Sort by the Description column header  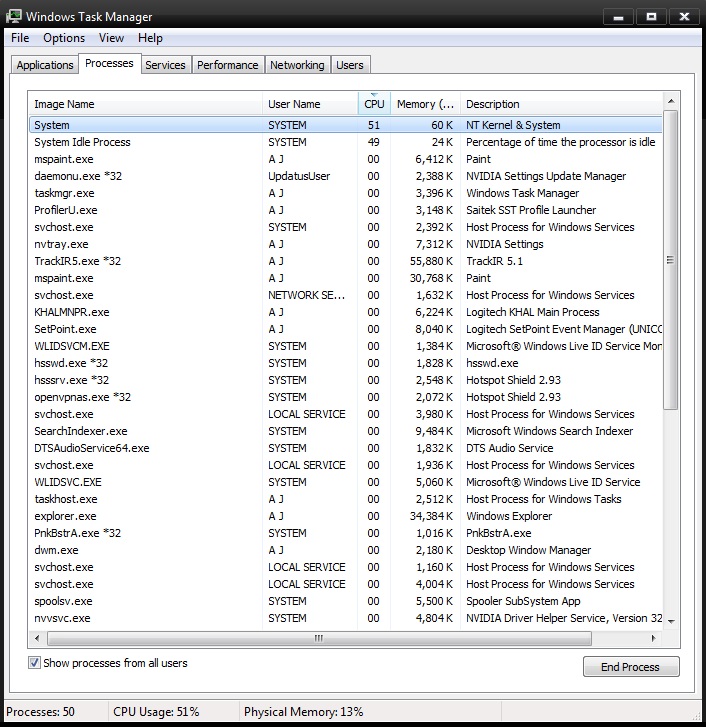pyautogui.click(x=561, y=104)
